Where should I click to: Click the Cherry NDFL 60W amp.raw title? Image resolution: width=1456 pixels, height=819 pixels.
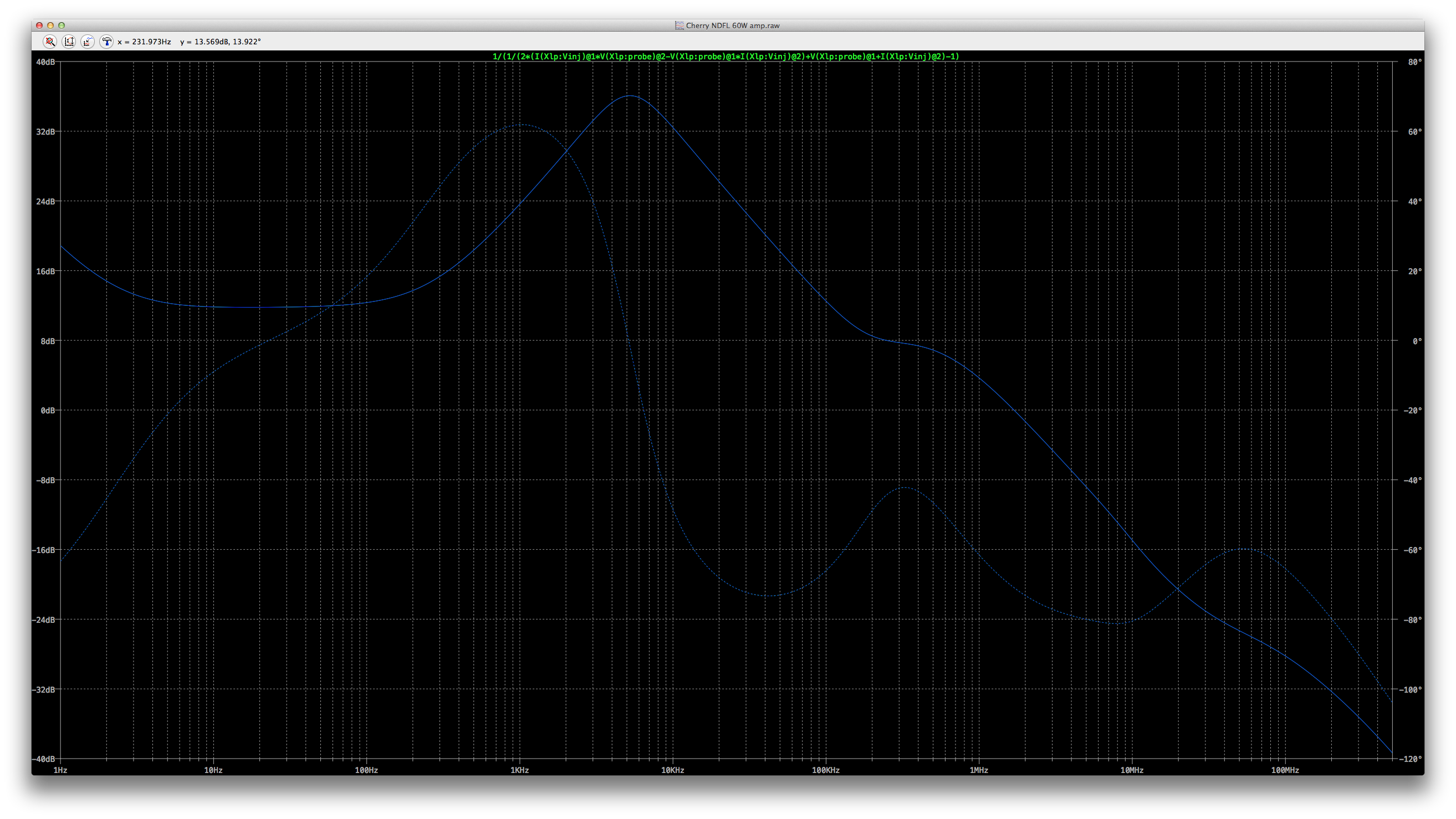click(x=733, y=25)
